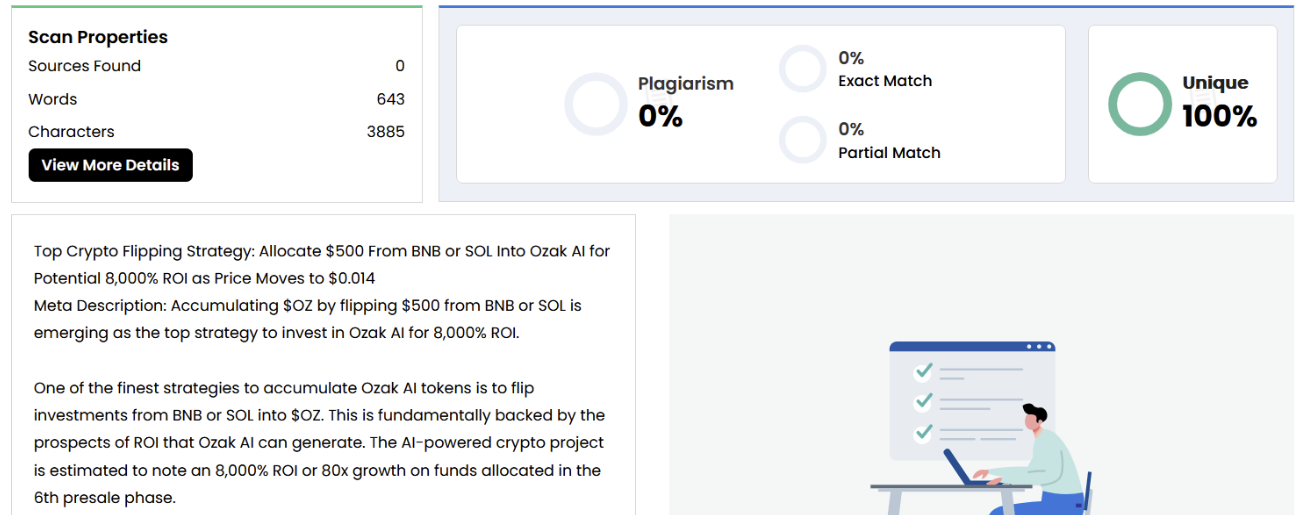Click the Plagiarism 0% label
1302x530 pixels.
(686, 101)
